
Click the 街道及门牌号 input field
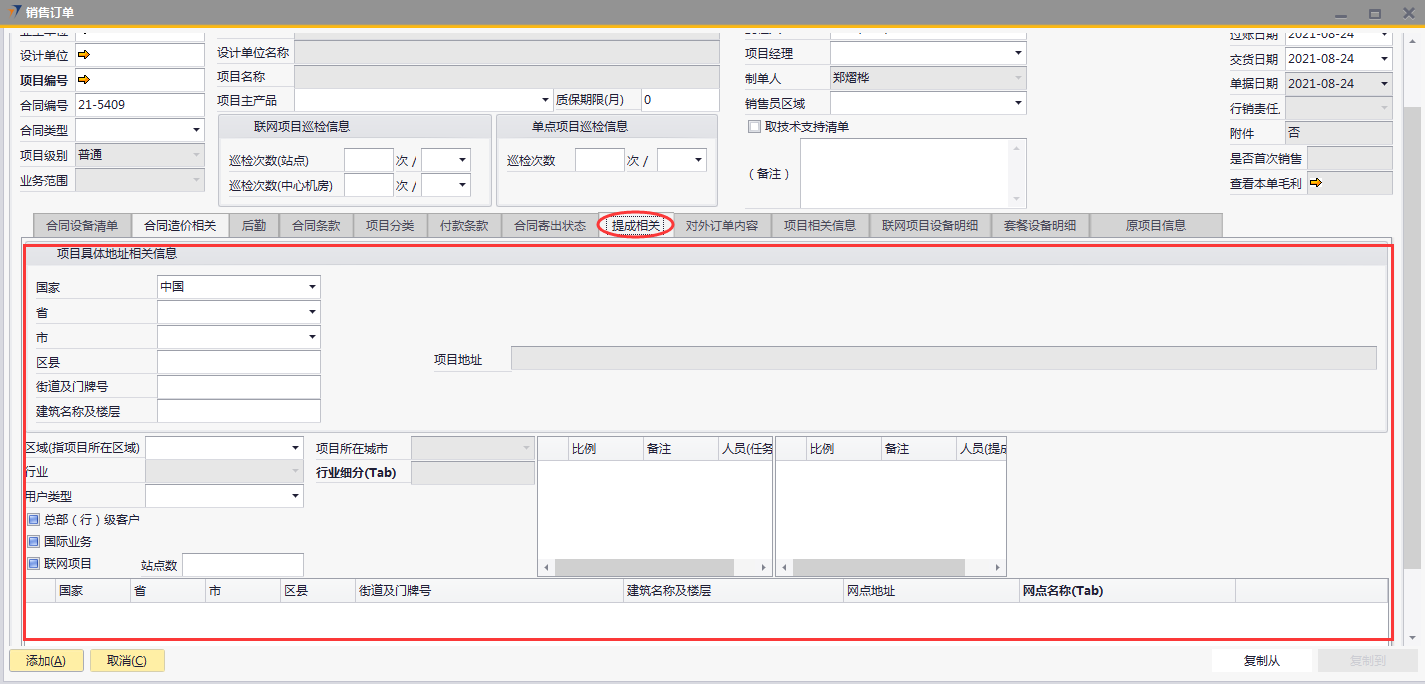pyautogui.click(x=239, y=387)
